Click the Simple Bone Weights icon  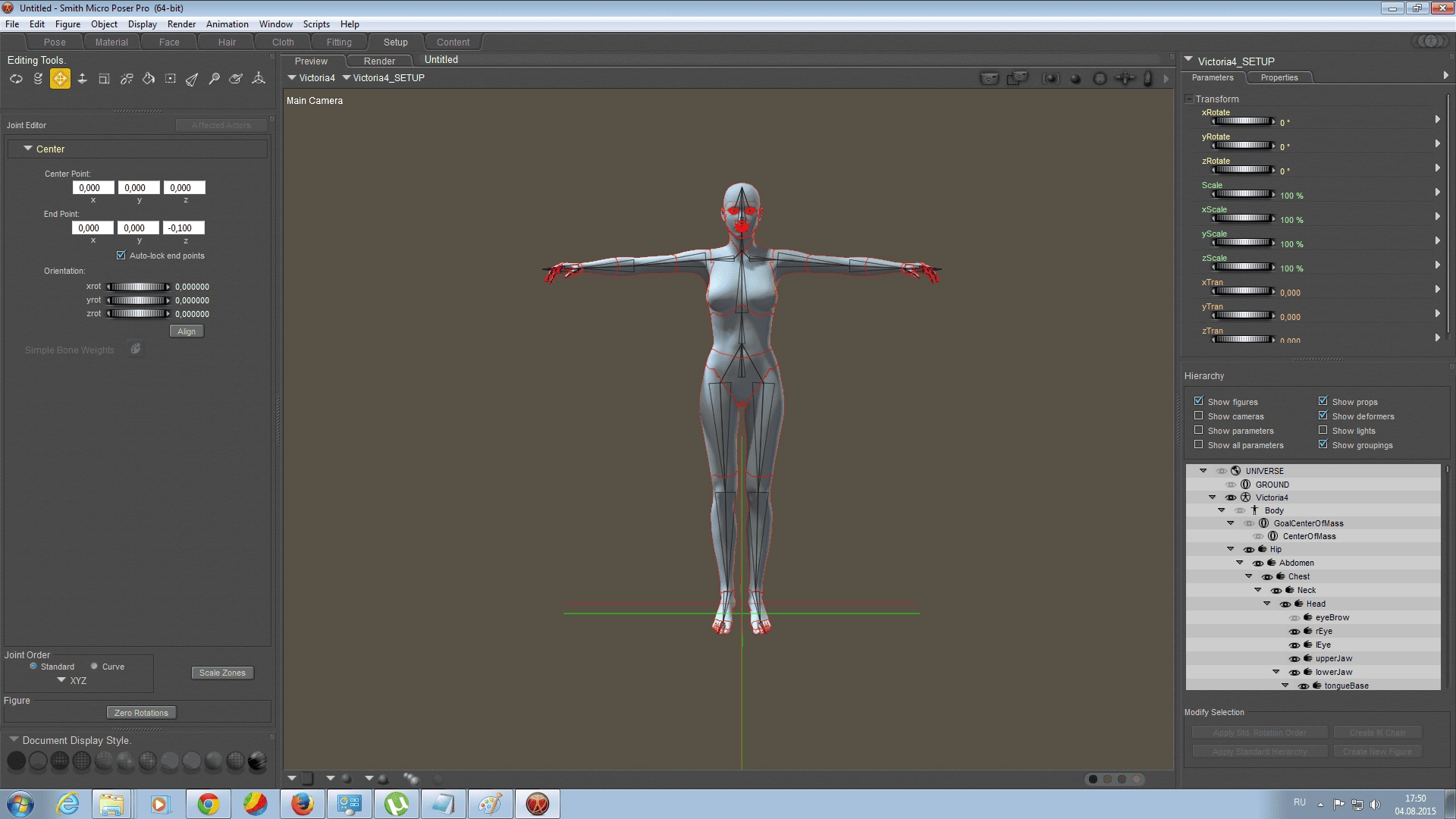(x=136, y=349)
